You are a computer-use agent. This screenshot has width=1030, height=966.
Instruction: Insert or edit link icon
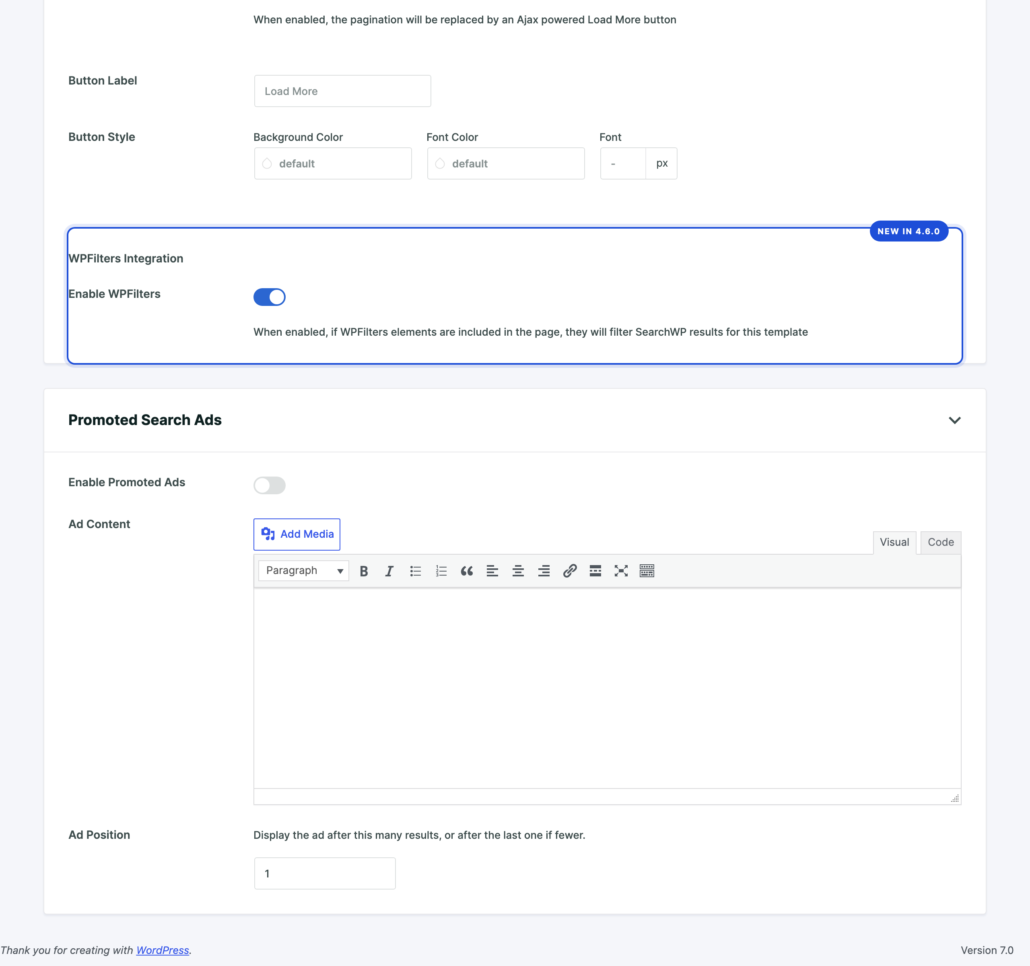(x=570, y=571)
